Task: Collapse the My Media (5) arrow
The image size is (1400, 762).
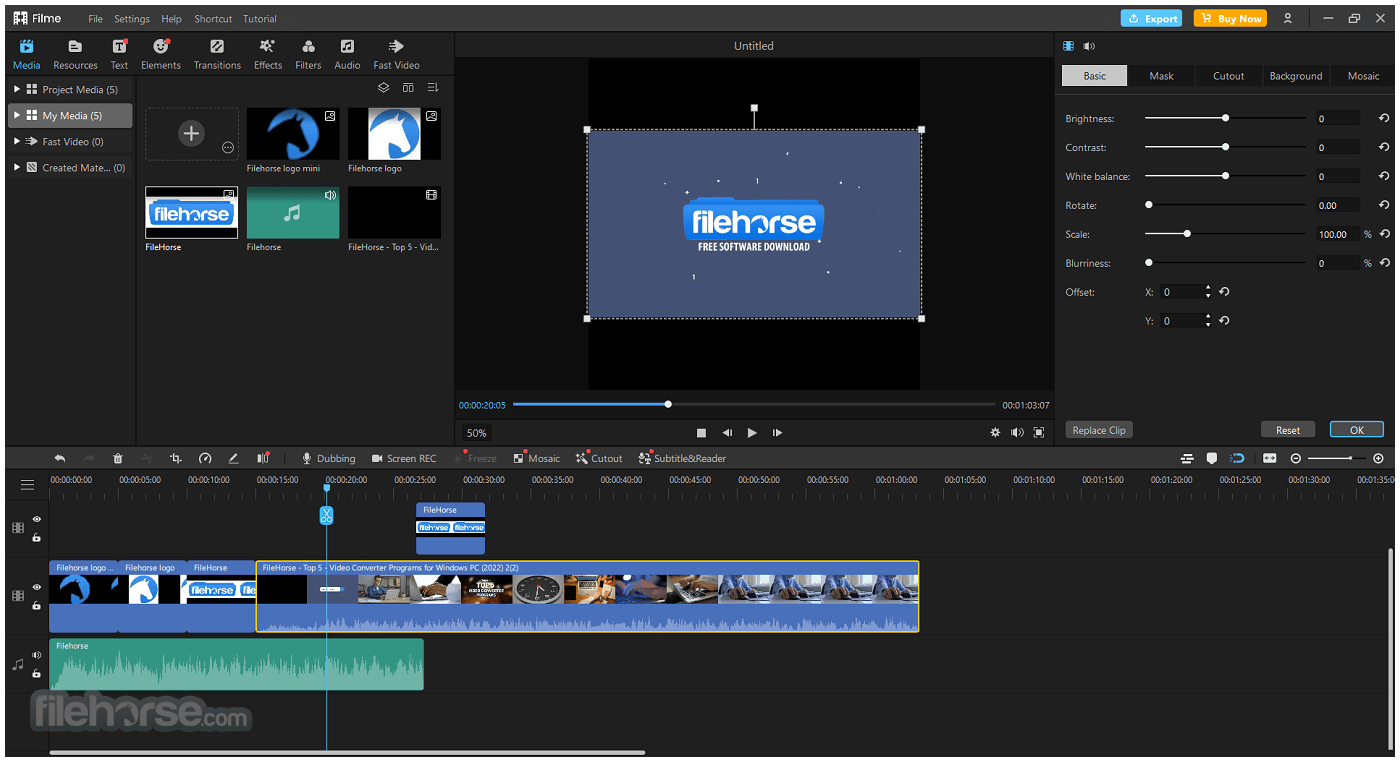Action: [17, 115]
